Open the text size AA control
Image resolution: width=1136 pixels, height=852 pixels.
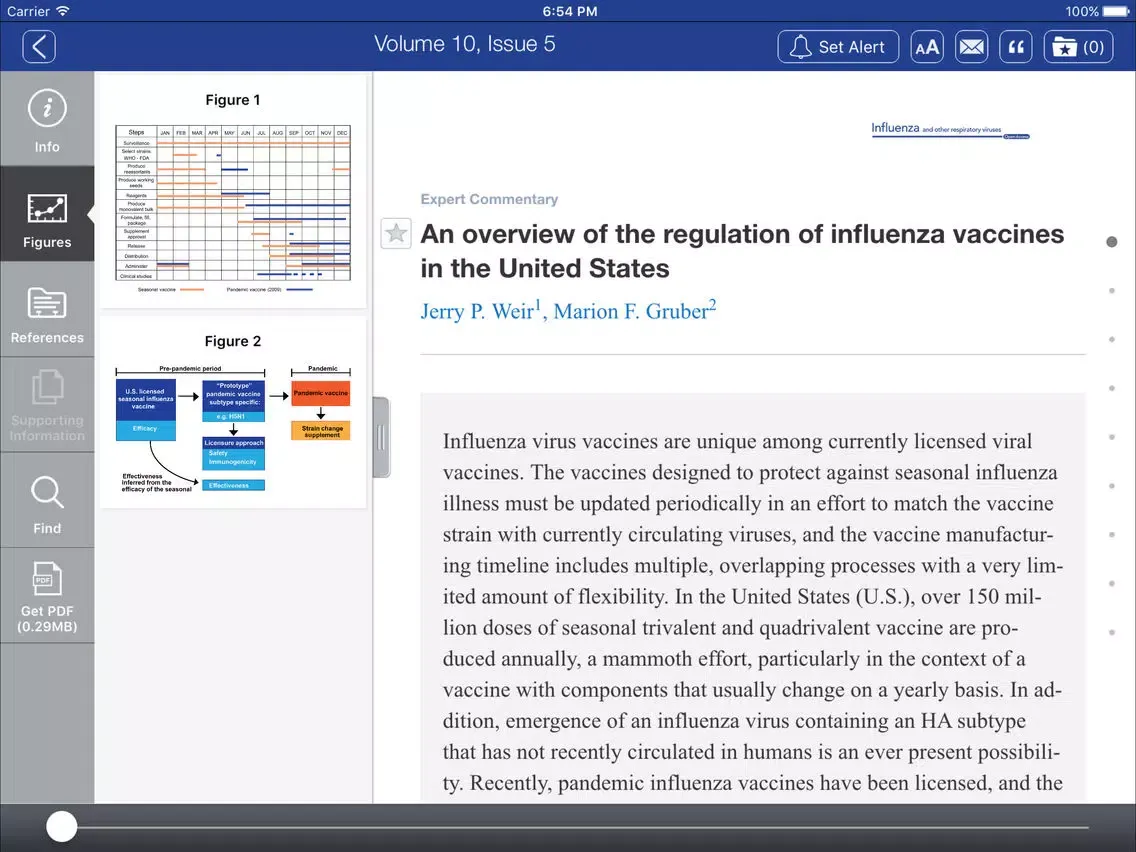(927, 47)
